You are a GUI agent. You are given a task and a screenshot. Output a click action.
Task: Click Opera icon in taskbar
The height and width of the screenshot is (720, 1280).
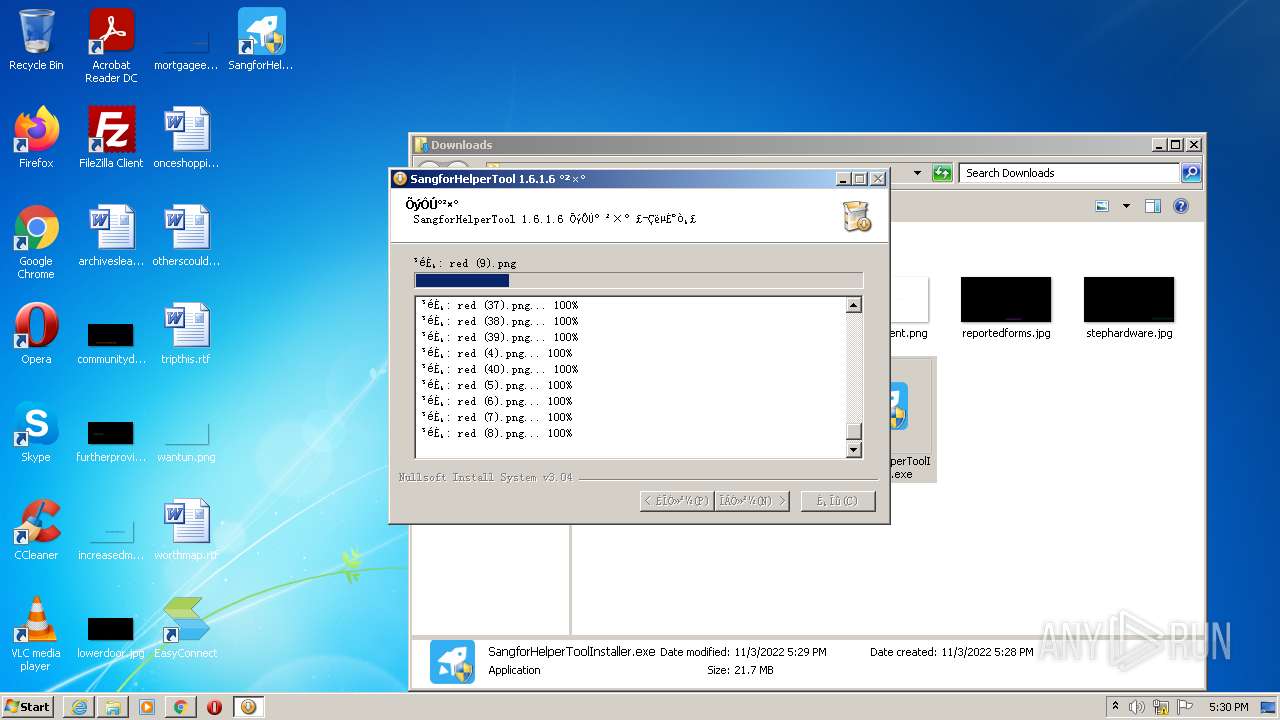coord(215,707)
